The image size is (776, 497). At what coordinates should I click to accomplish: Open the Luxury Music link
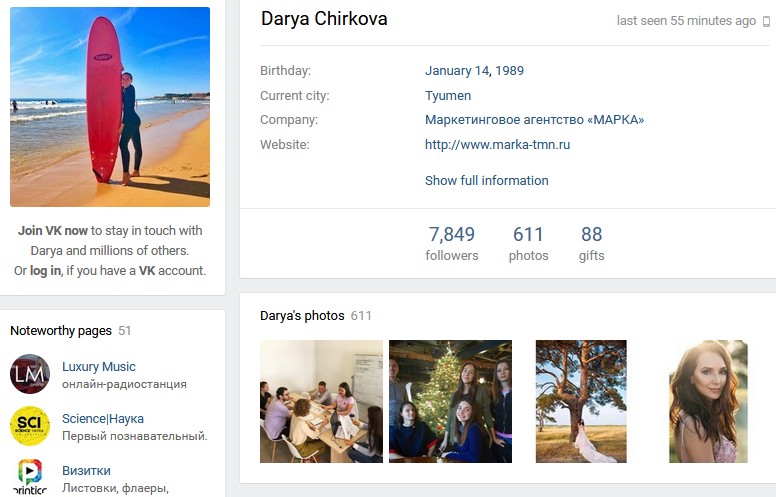point(98,366)
